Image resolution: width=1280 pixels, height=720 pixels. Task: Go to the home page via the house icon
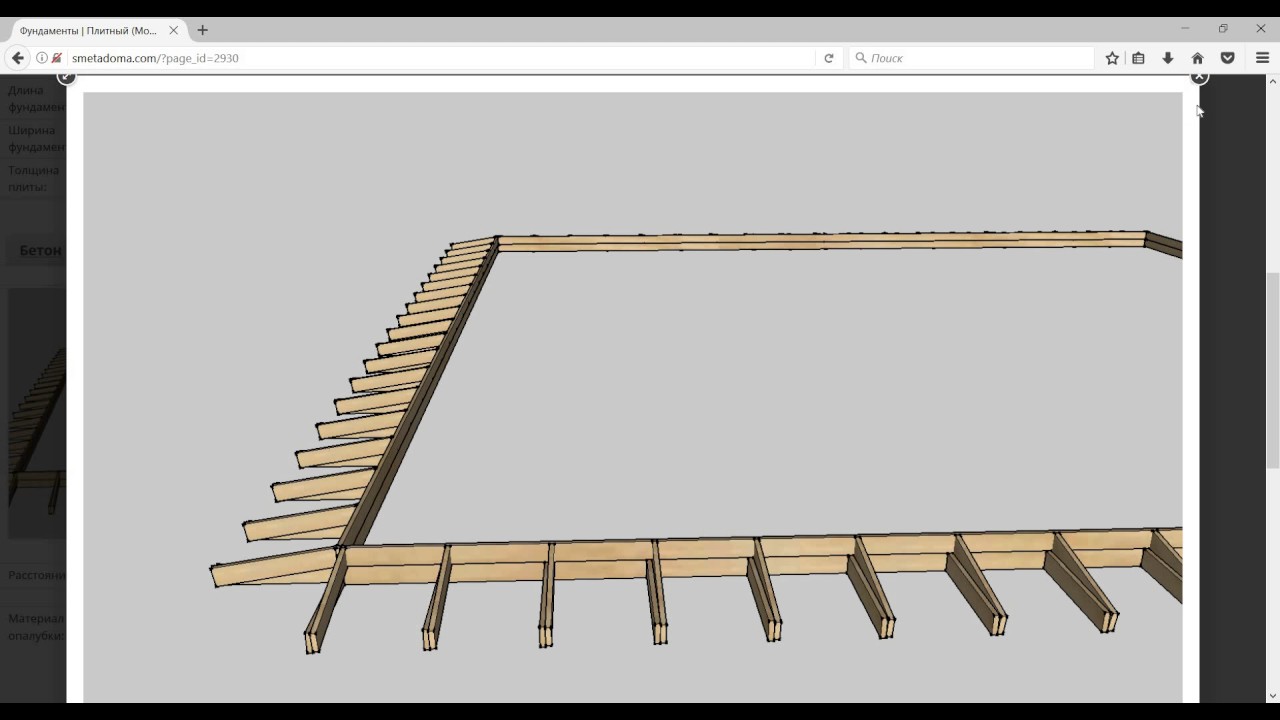point(1197,58)
